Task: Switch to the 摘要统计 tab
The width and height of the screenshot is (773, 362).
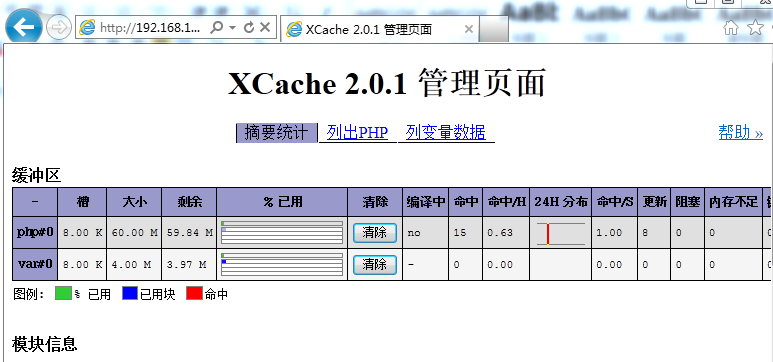Action: pyautogui.click(x=277, y=133)
